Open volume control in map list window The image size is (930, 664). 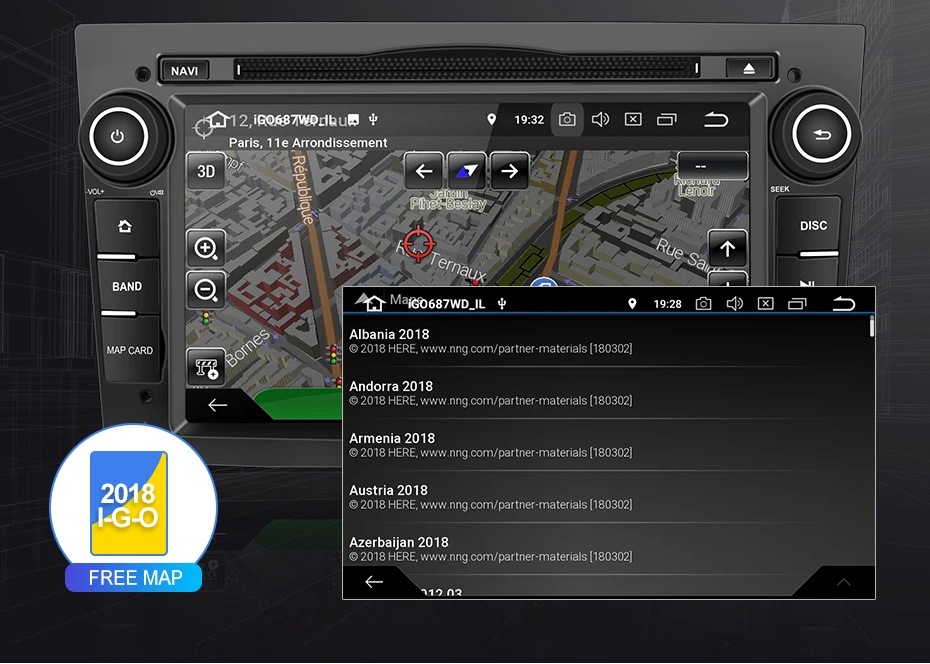[x=734, y=304]
